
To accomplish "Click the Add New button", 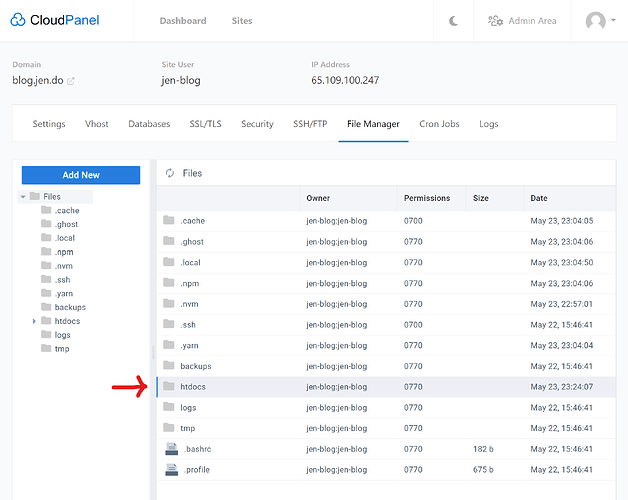I will click(x=81, y=175).
